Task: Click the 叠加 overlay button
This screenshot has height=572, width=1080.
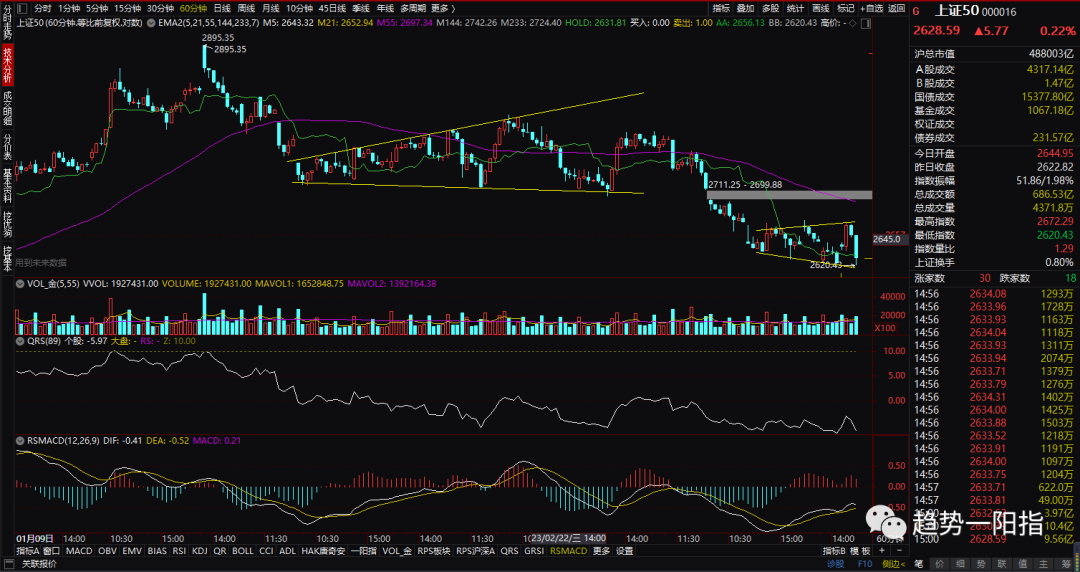Action: (745, 8)
